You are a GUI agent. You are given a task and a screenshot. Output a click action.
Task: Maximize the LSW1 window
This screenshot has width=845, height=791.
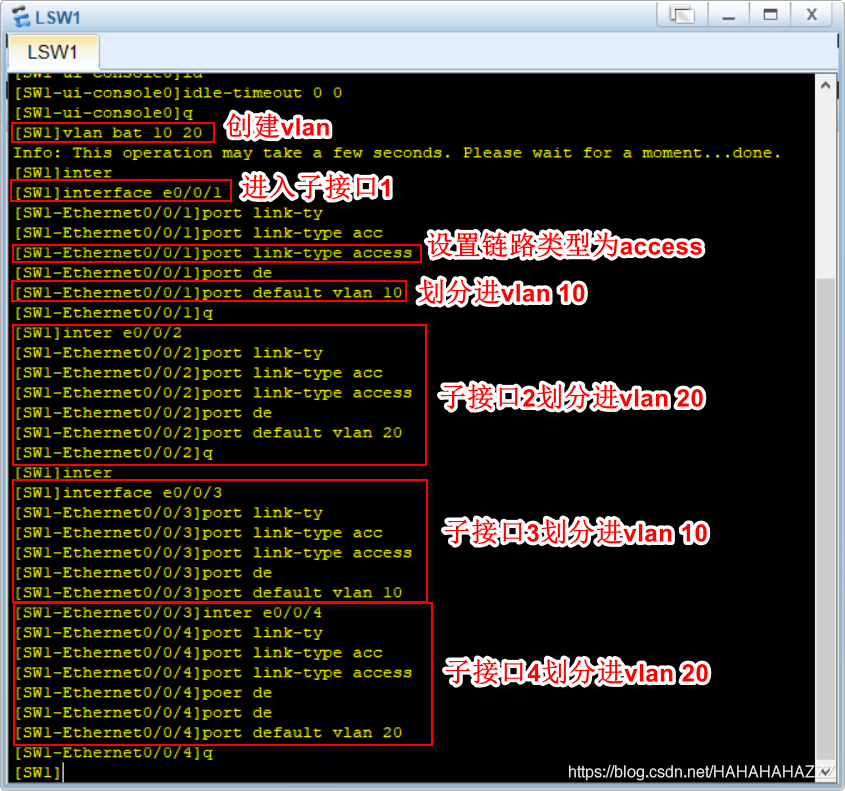[x=770, y=15]
